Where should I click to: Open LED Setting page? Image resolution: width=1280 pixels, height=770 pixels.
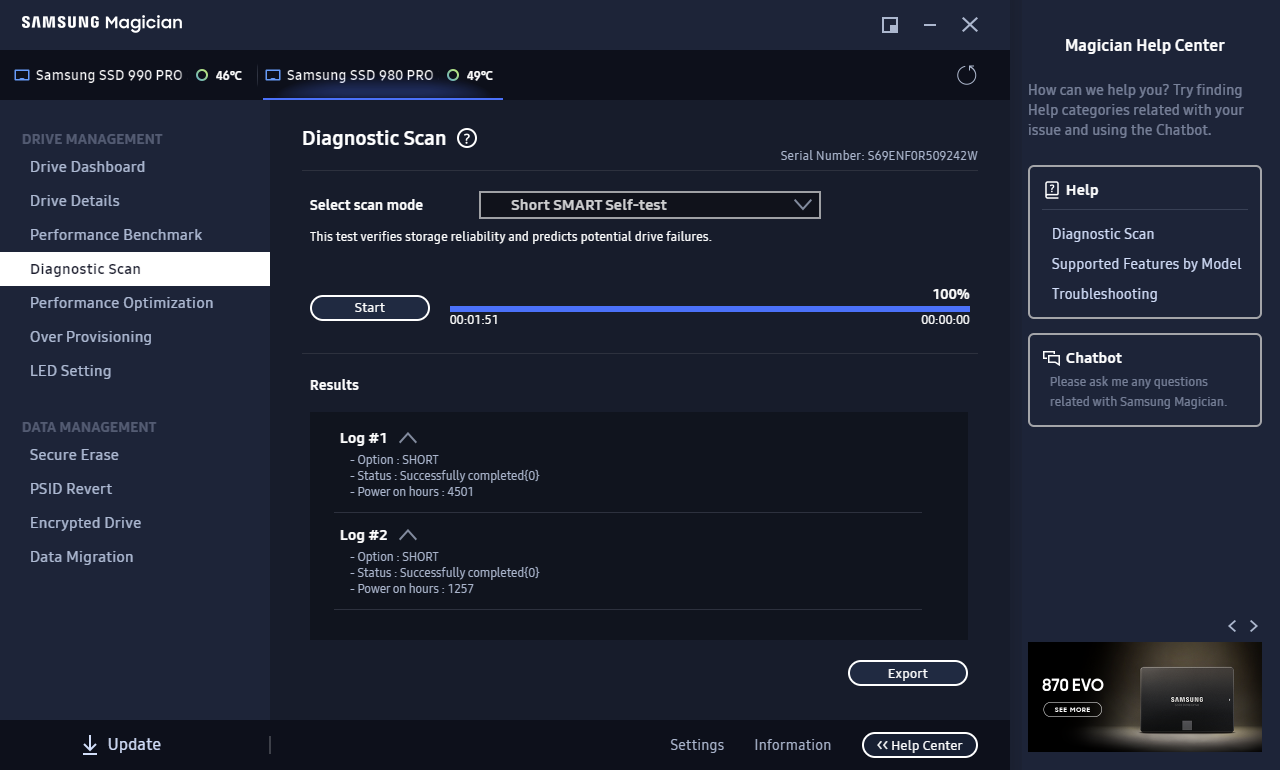pos(135,371)
